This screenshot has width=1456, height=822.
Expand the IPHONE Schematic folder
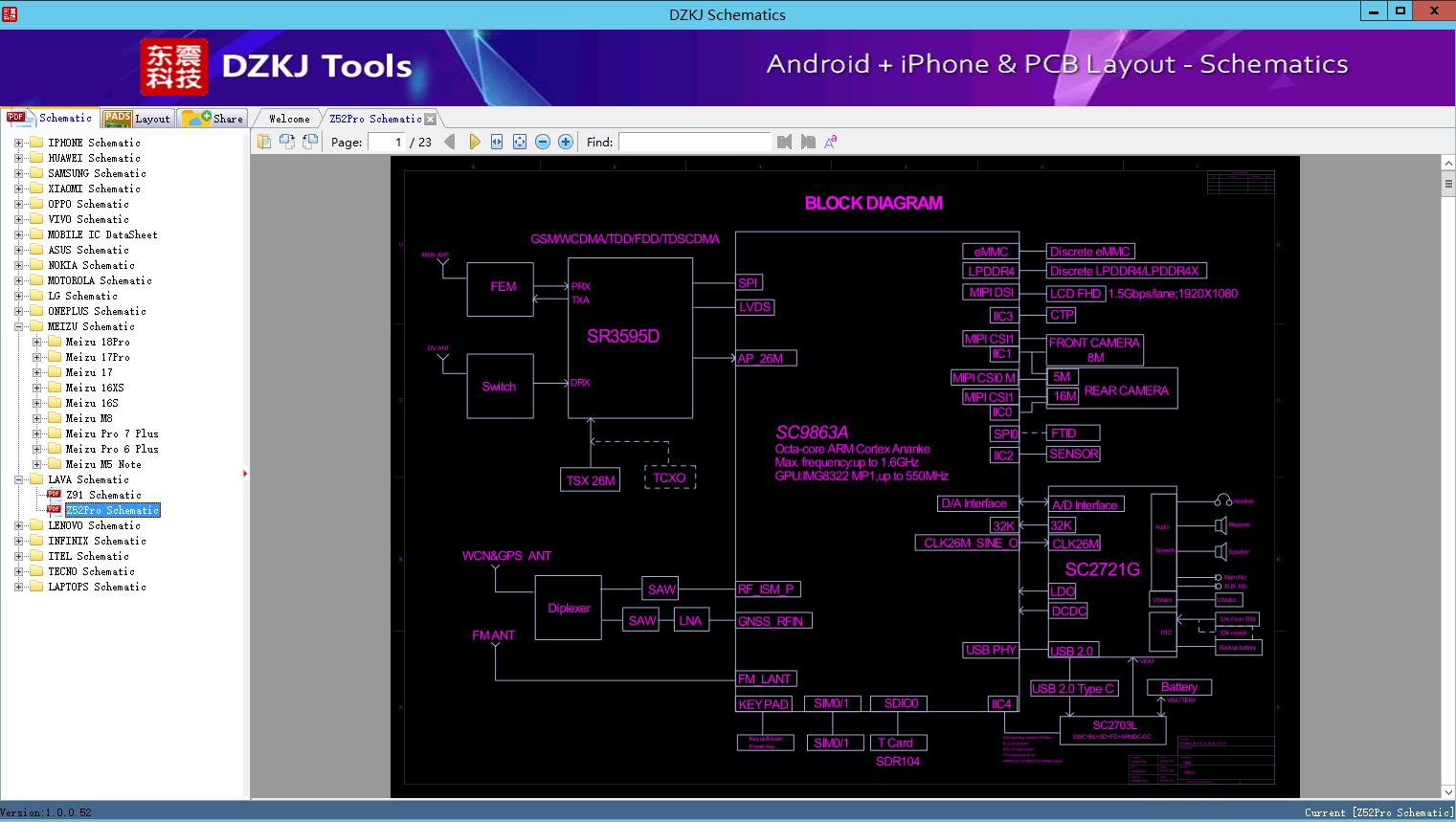pyautogui.click(x=18, y=143)
